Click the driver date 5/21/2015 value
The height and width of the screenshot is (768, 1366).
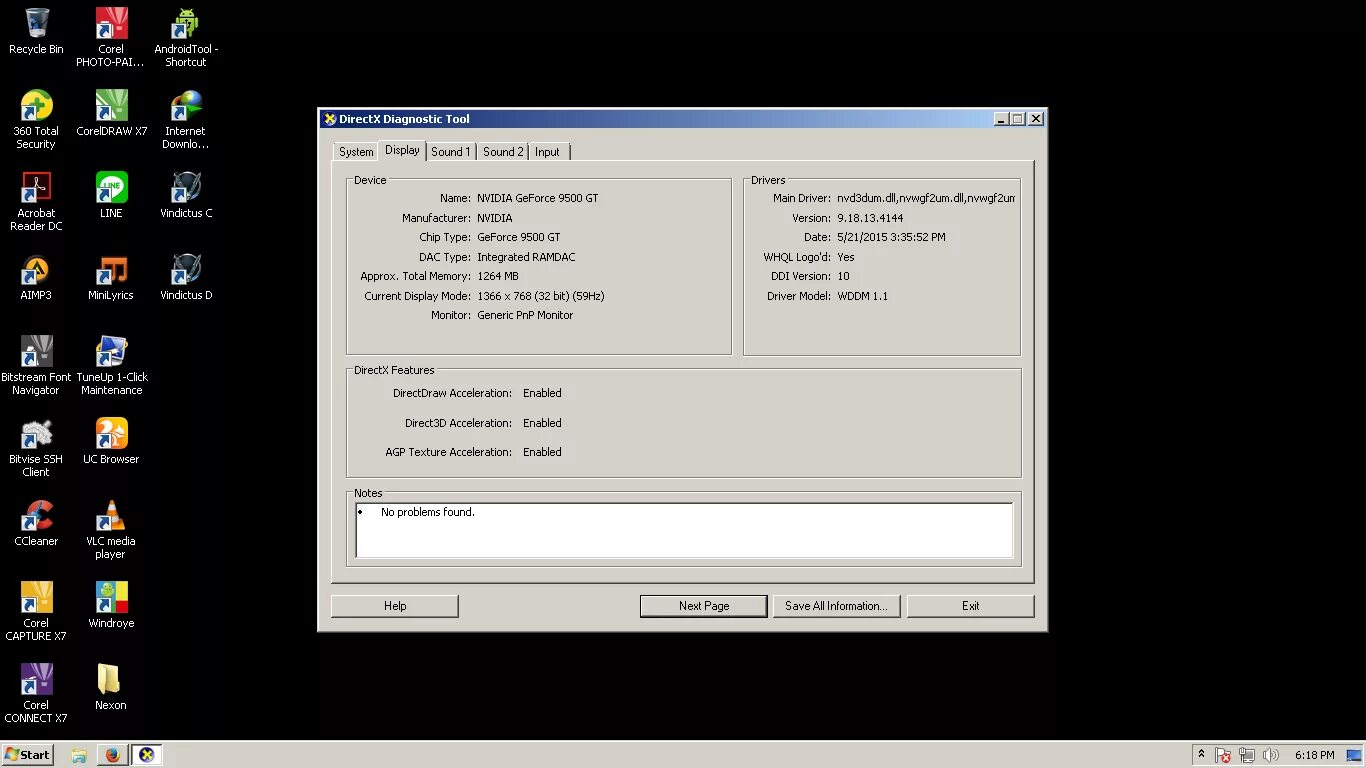click(x=891, y=237)
